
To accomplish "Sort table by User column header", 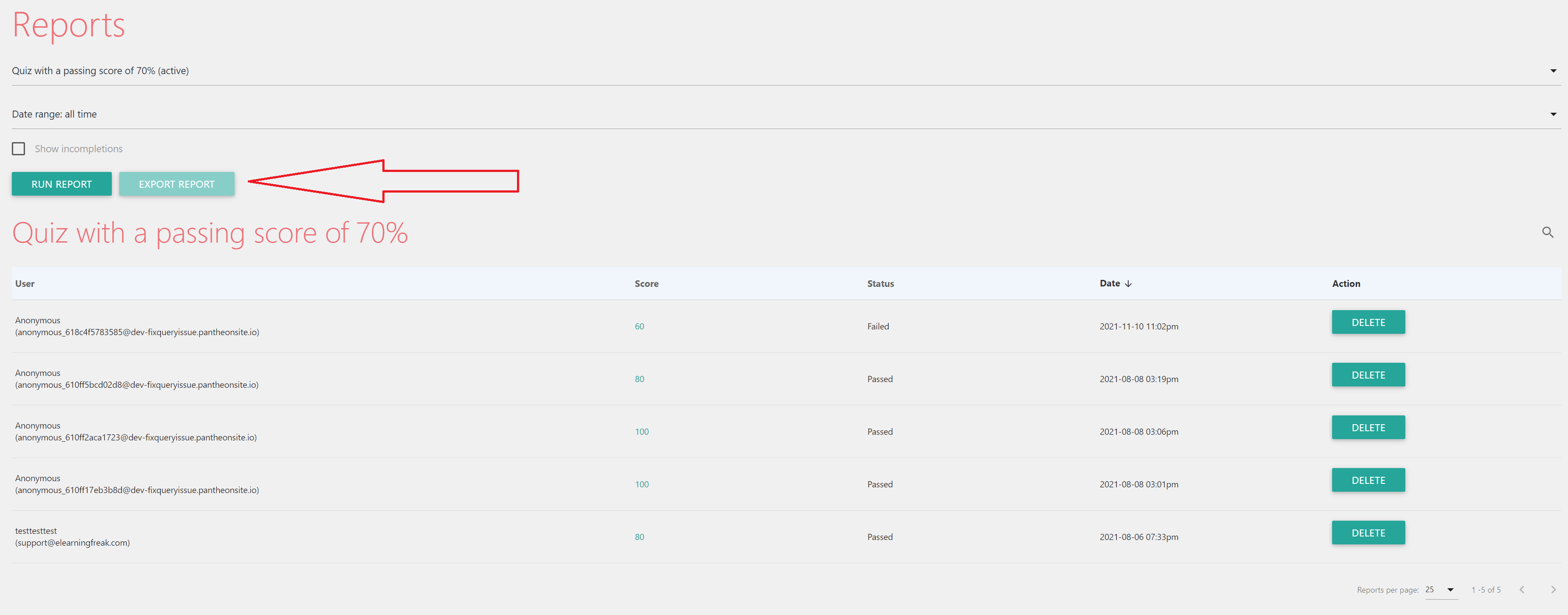I will pos(25,284).
